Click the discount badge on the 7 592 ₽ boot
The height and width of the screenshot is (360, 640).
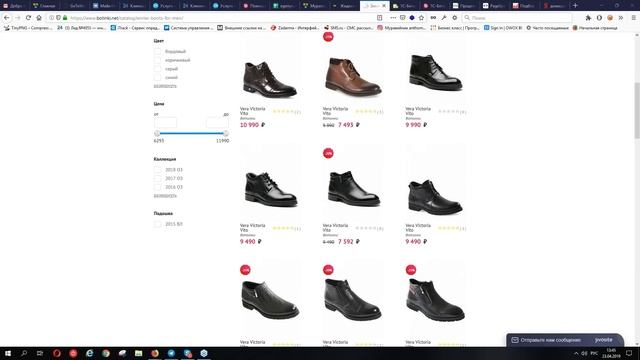(x=328, y=153)
